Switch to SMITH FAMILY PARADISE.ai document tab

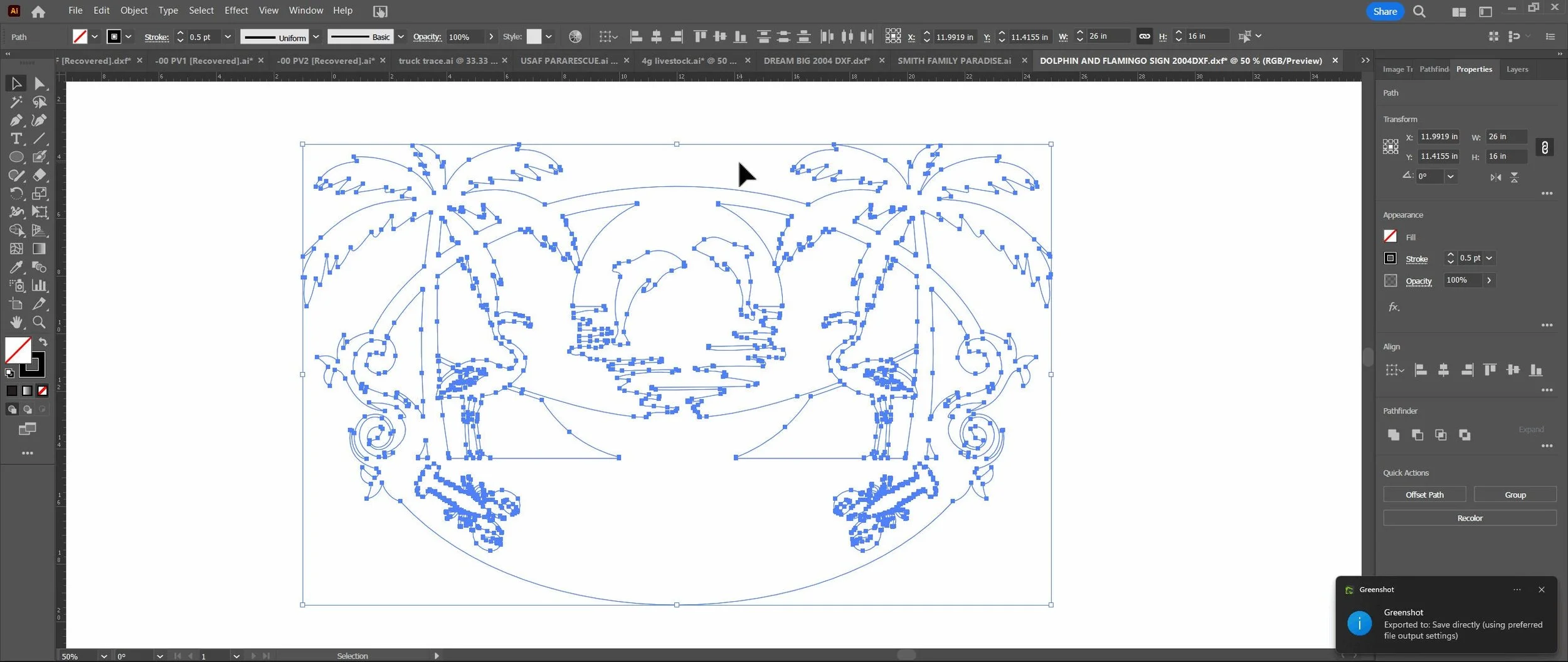click(954, 61)
